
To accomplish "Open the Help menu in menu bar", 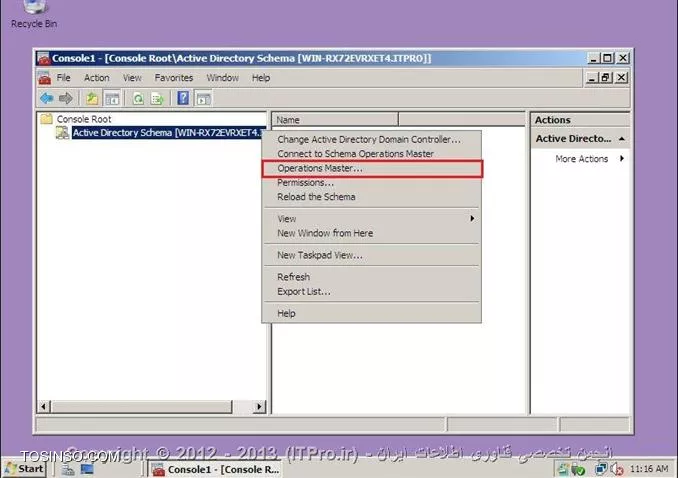I will [261, 78].
